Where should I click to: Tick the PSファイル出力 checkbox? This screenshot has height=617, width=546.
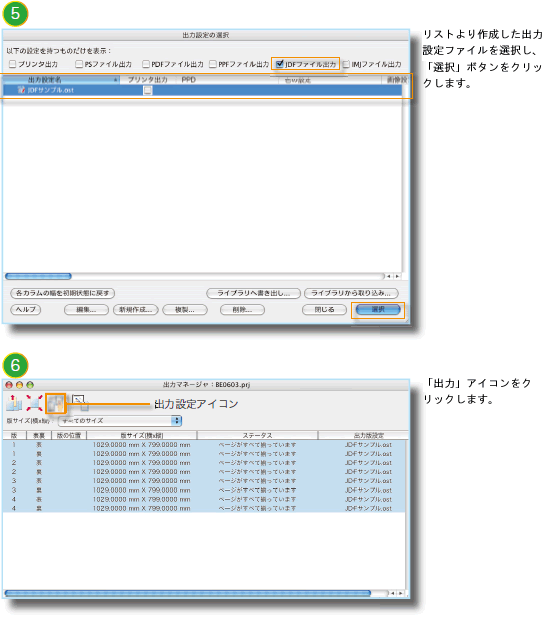click(79, 64)
